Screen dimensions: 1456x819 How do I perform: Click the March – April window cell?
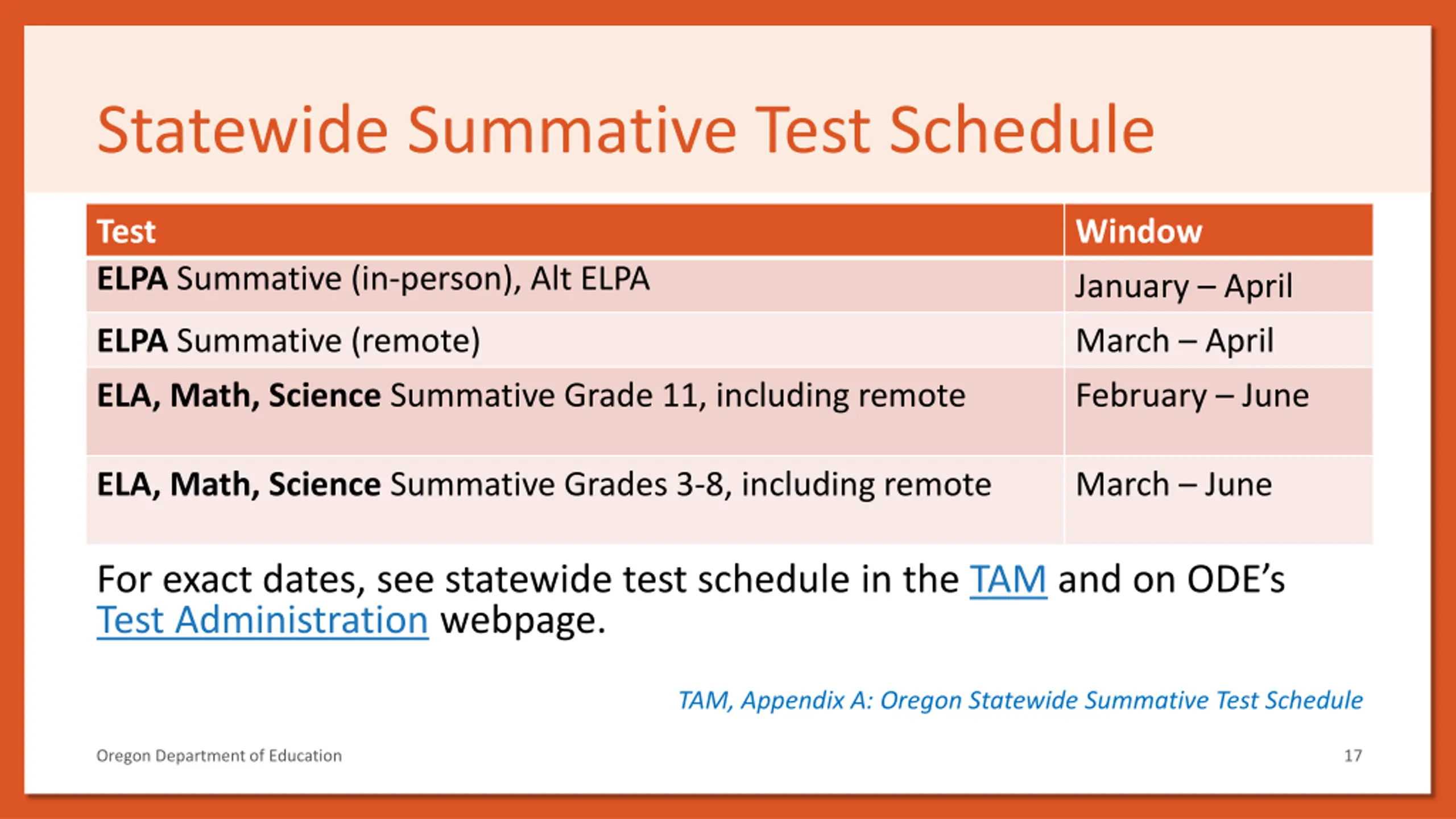pyautogui.click(x=1219, y=340)
